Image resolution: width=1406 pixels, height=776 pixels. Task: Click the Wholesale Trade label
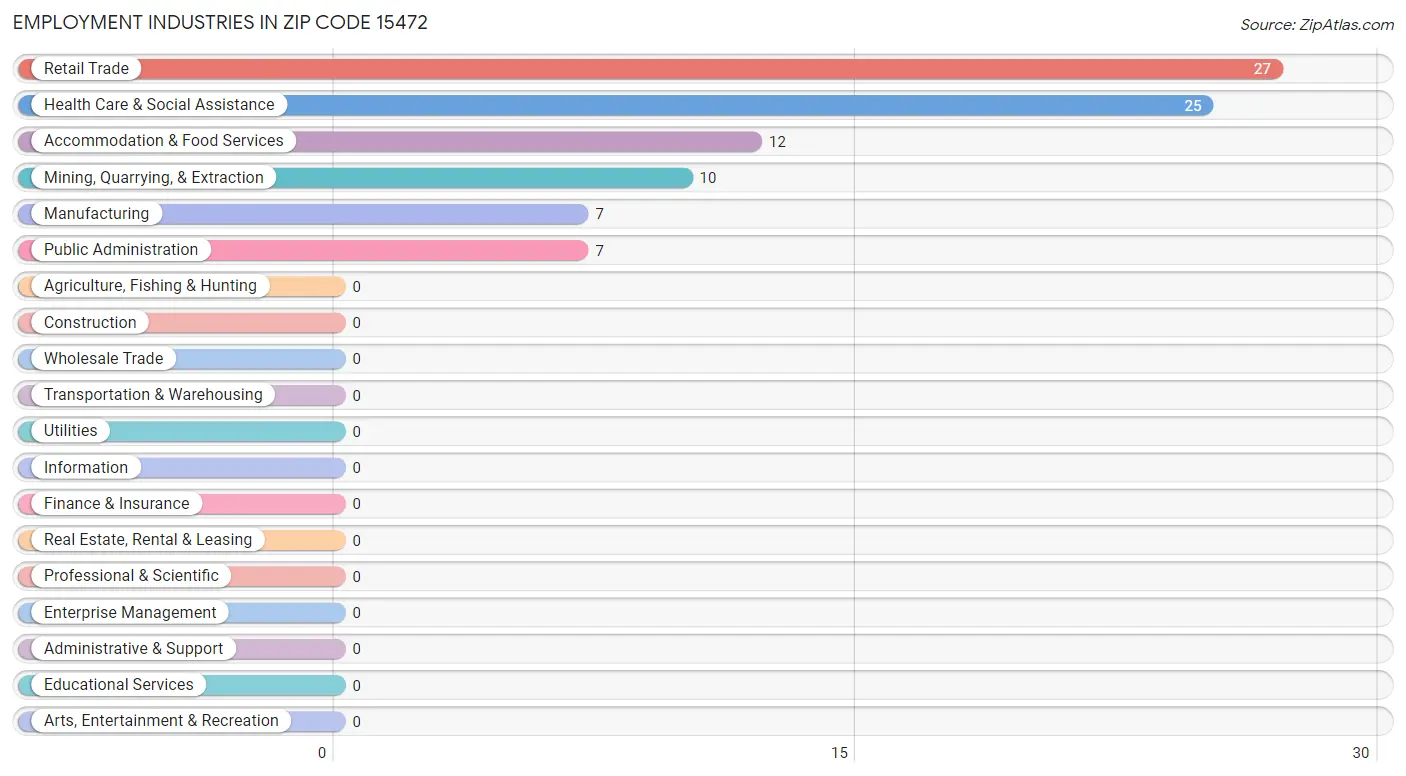[x=103, y=358]
